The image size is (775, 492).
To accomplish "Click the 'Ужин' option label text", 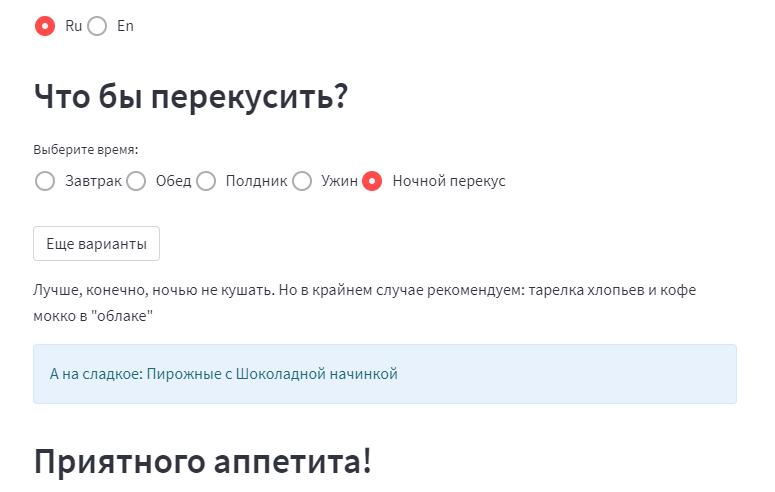I will (x=339, y=181).
